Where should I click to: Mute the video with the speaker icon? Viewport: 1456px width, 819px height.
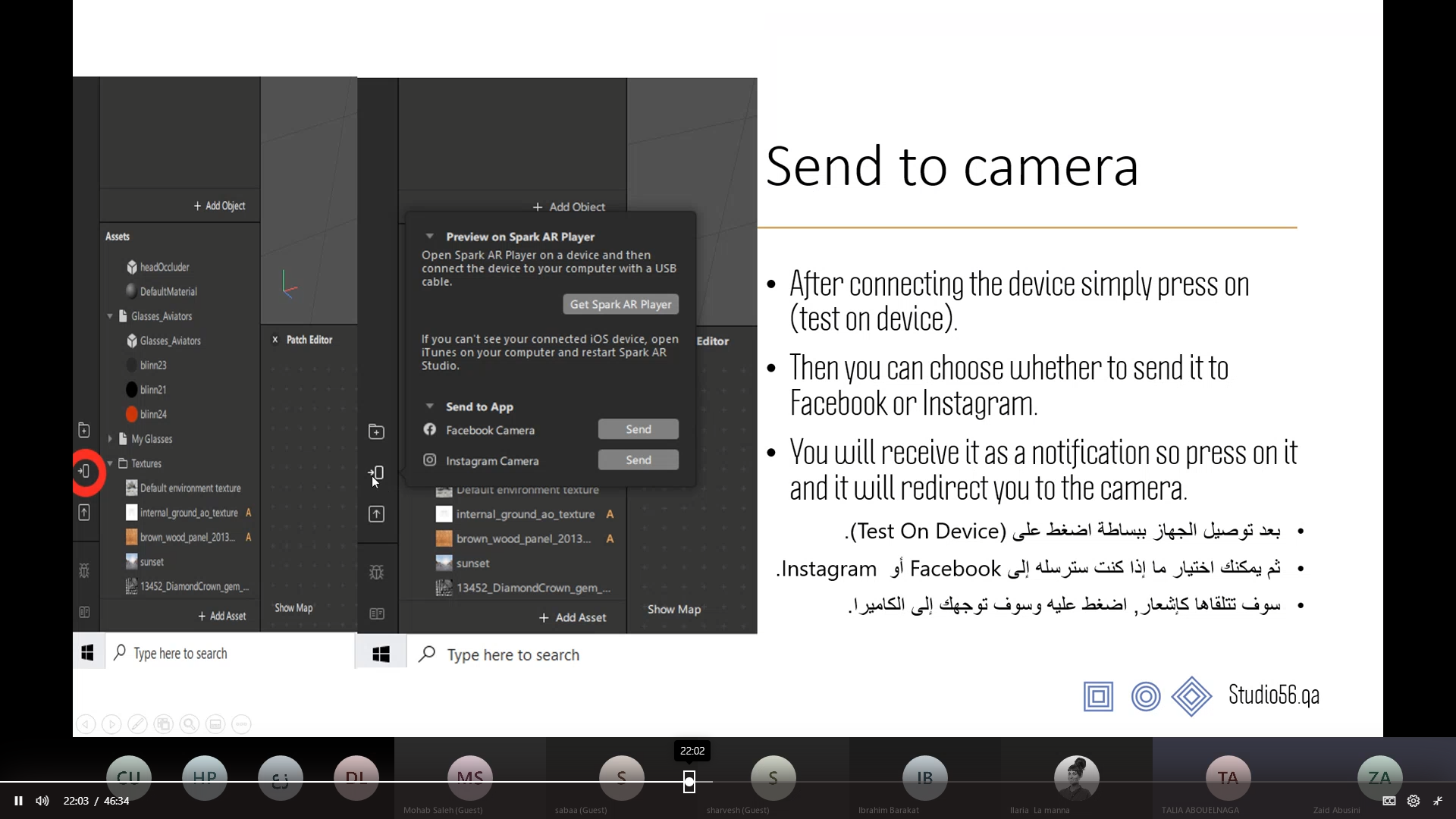coord(42,801)
